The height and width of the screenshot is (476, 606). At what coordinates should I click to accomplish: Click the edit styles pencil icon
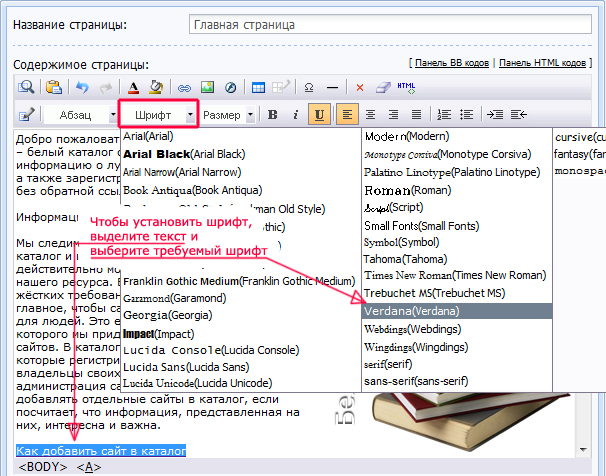26,115
